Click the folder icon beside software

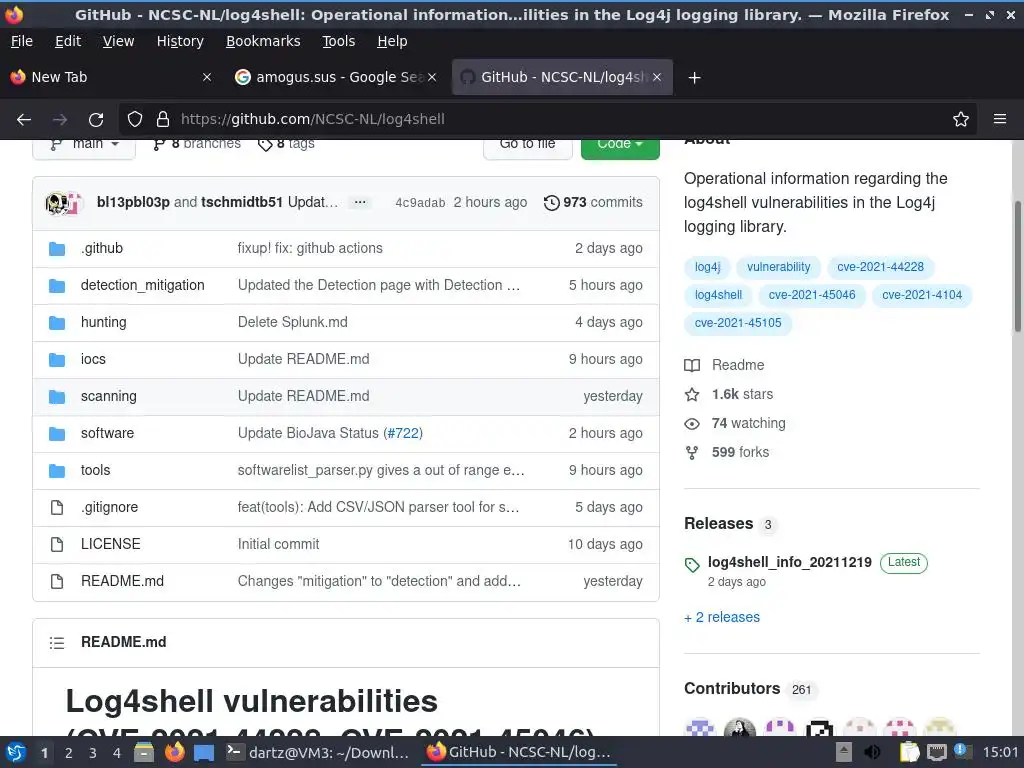[x=57, y=434]
